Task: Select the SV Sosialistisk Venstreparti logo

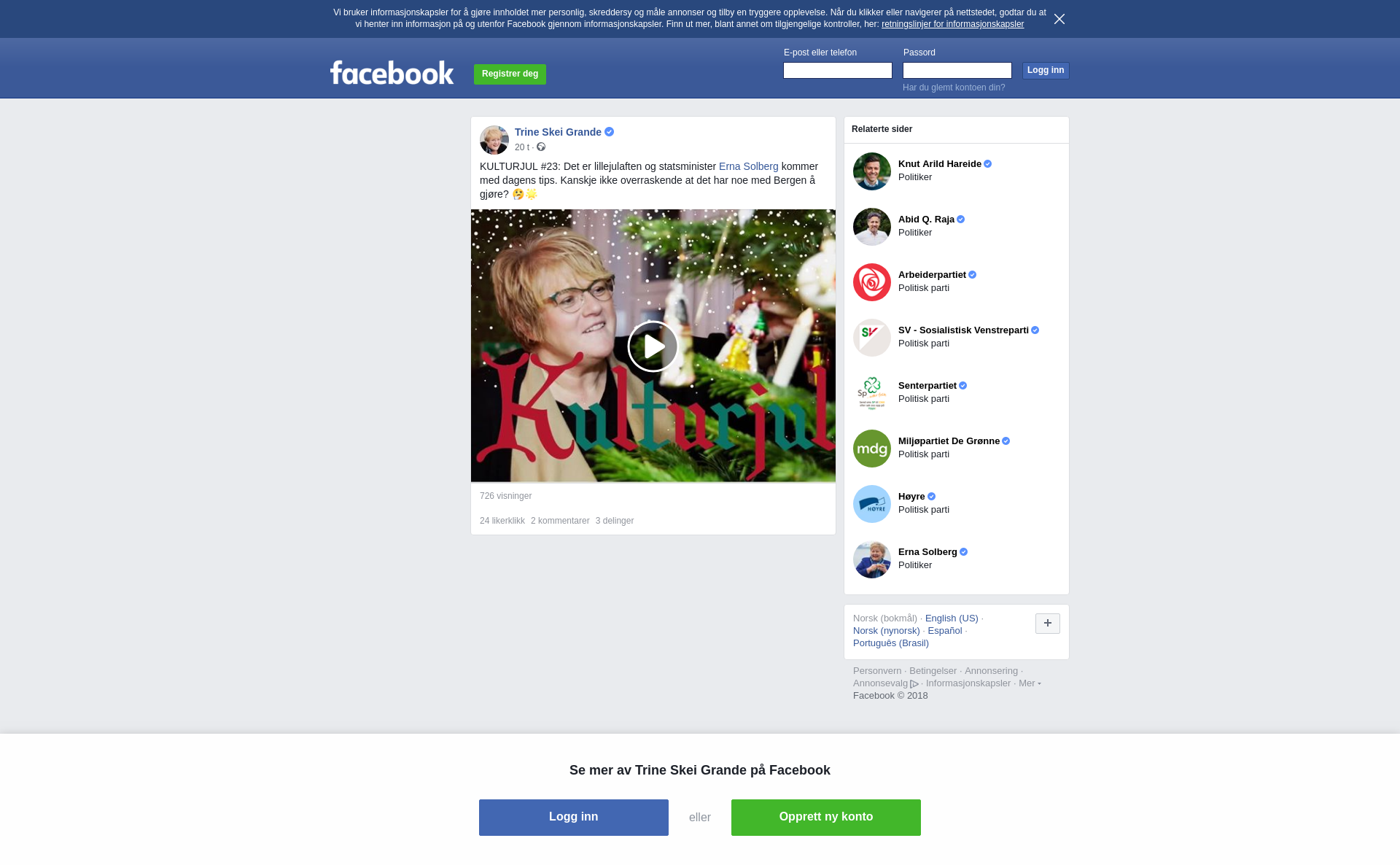Action: [872, 338]
